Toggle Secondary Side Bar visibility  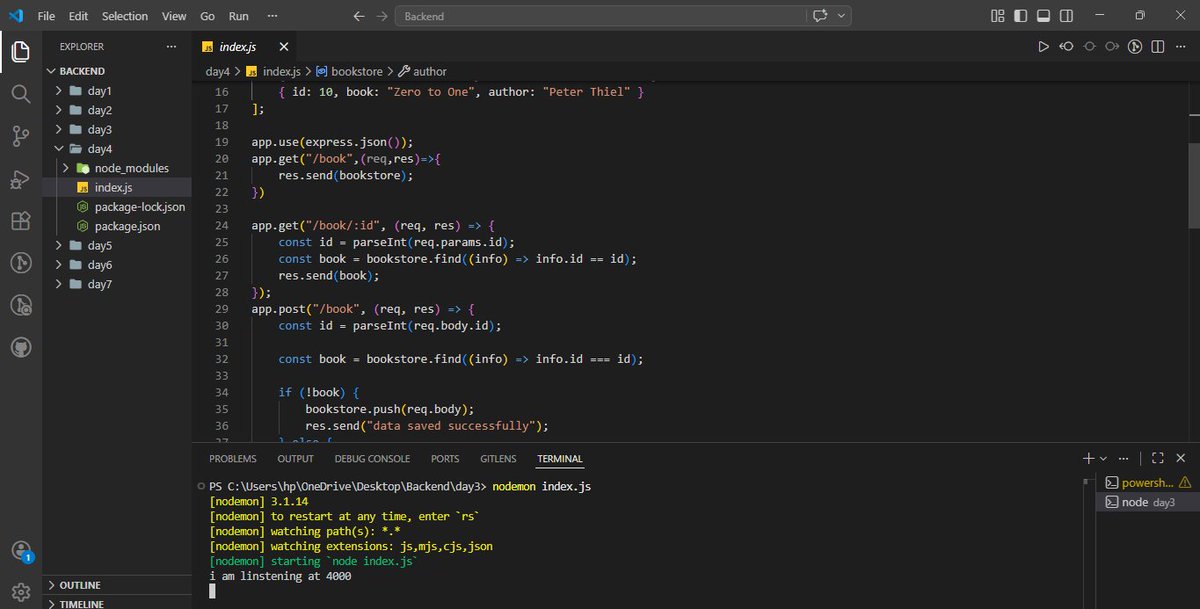pos(1067,16)
